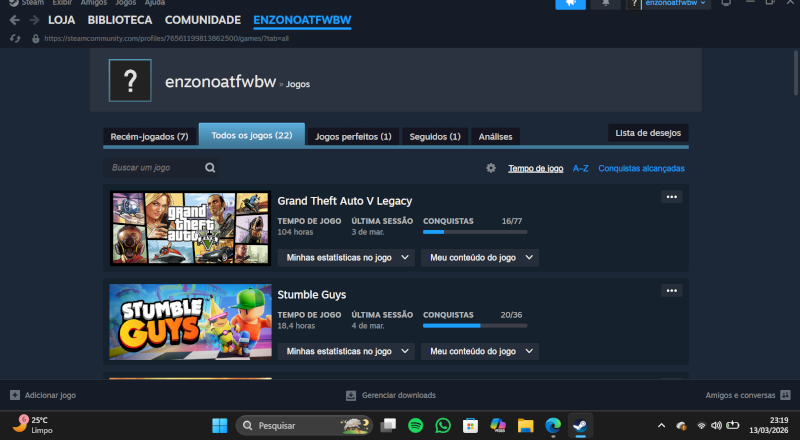The image size is (800, 440).
Task: Reload the page with the refresh icon
Action: coord(14,38)
